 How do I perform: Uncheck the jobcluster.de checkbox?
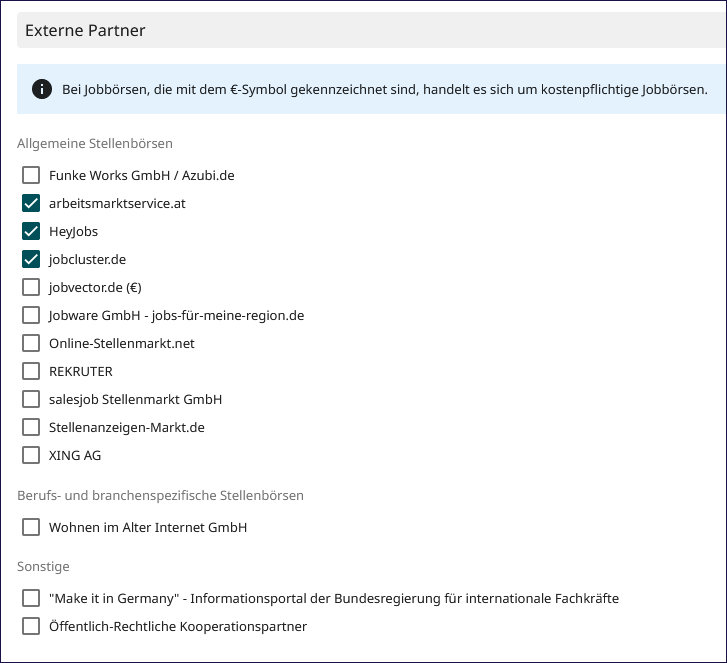tap(31, 259)
